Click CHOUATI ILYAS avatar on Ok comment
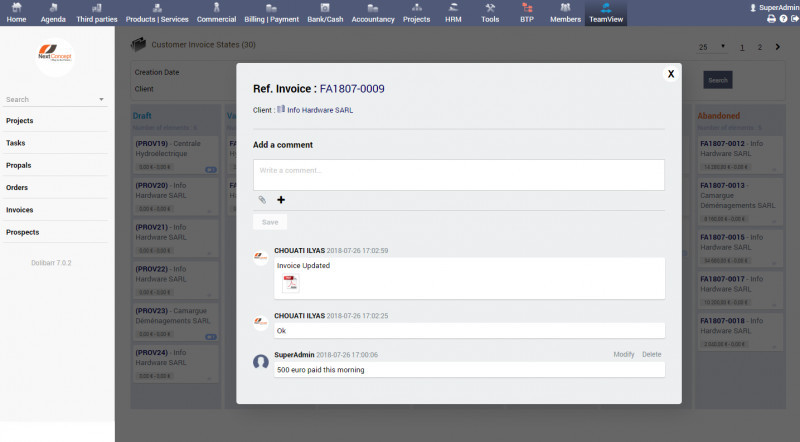This screenshot has height=442, width=800. point(261,322)
